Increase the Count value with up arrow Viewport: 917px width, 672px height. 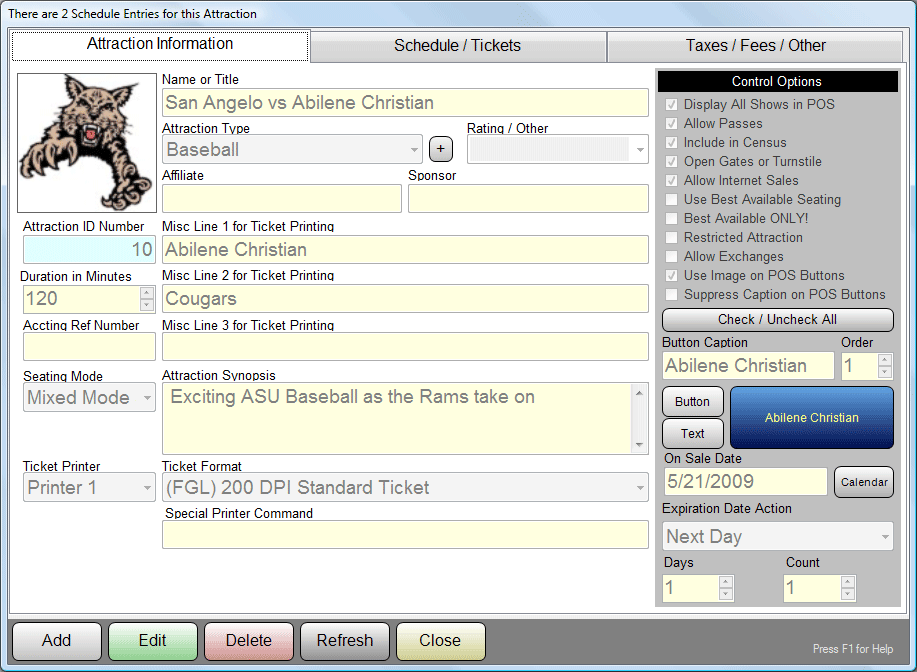coord(848,581)
